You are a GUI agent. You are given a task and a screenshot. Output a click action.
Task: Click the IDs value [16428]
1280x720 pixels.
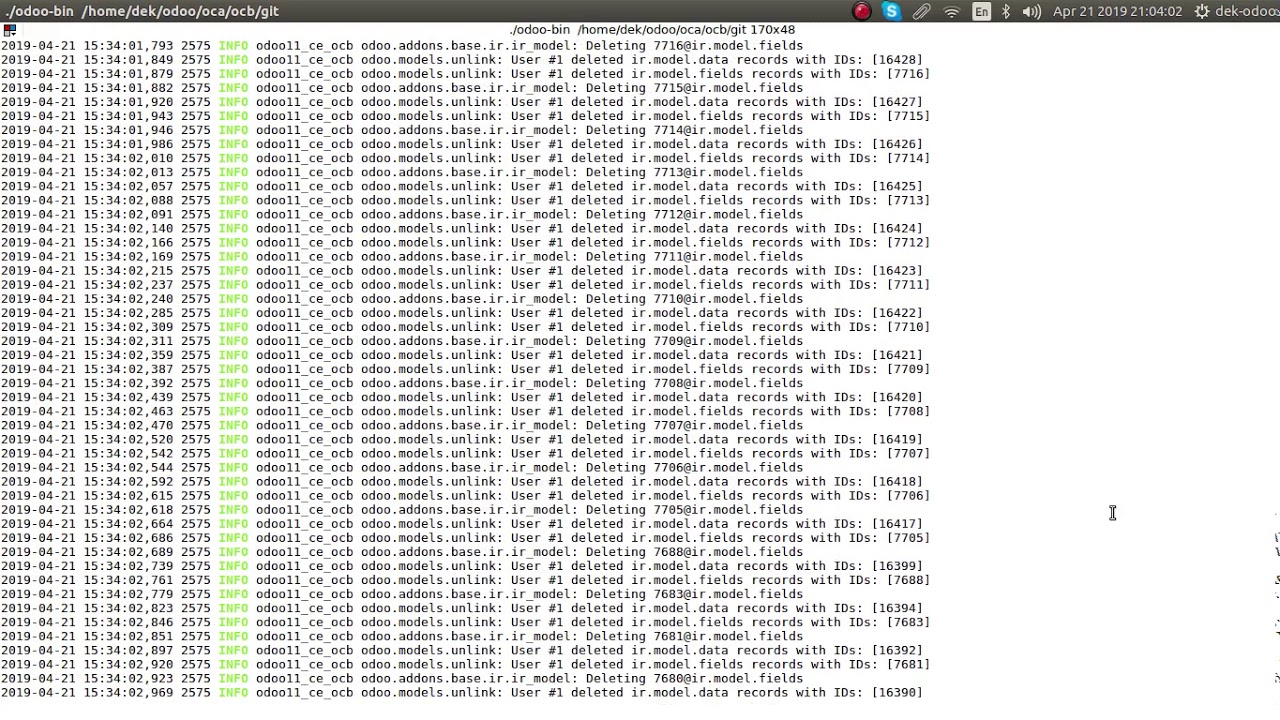point(897,60)
